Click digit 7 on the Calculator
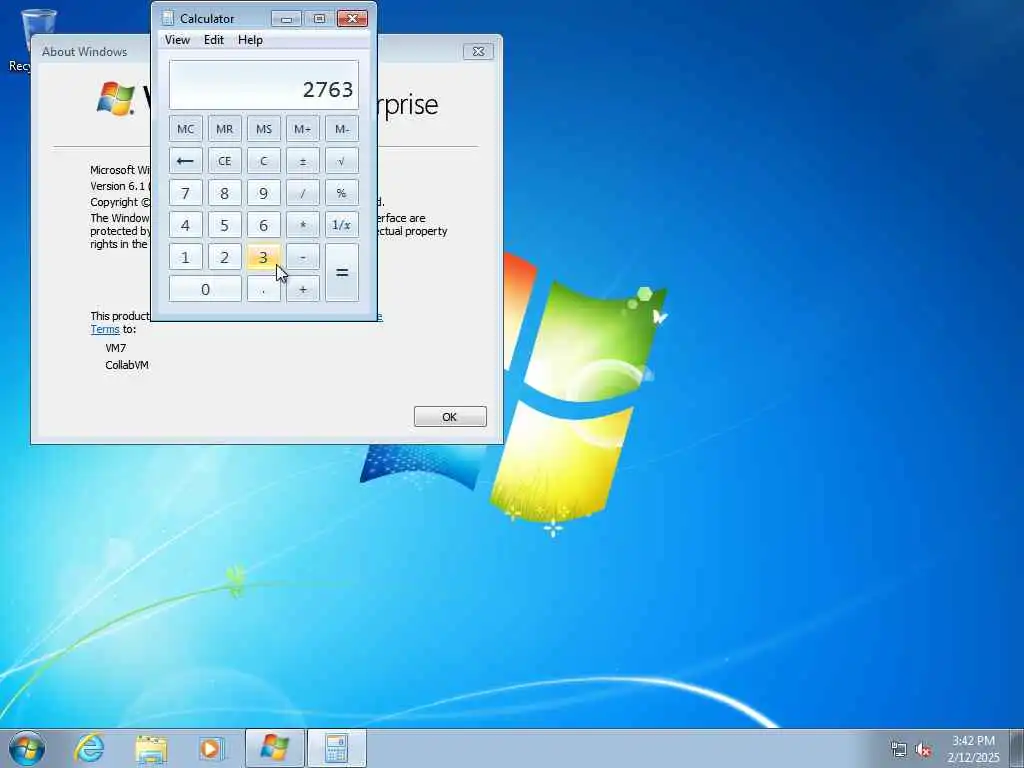The width and height of the screenshot is (1024, 768). (185, 193)
